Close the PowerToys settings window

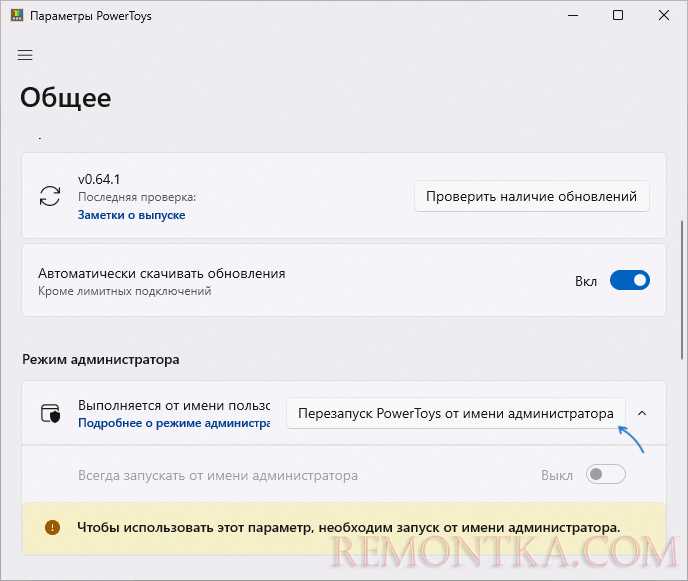pyautogui.click(x=664, y=15)
